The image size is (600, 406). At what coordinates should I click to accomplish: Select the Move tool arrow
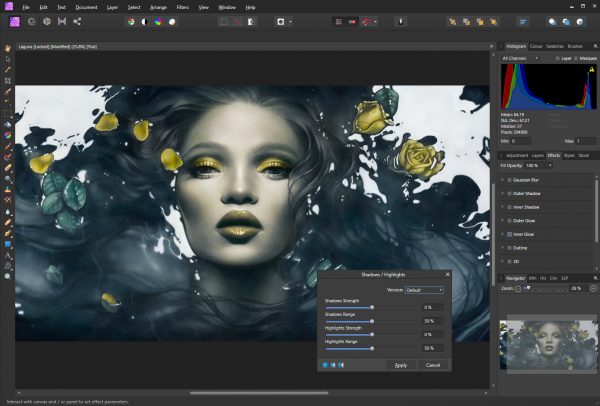(8, 59)
